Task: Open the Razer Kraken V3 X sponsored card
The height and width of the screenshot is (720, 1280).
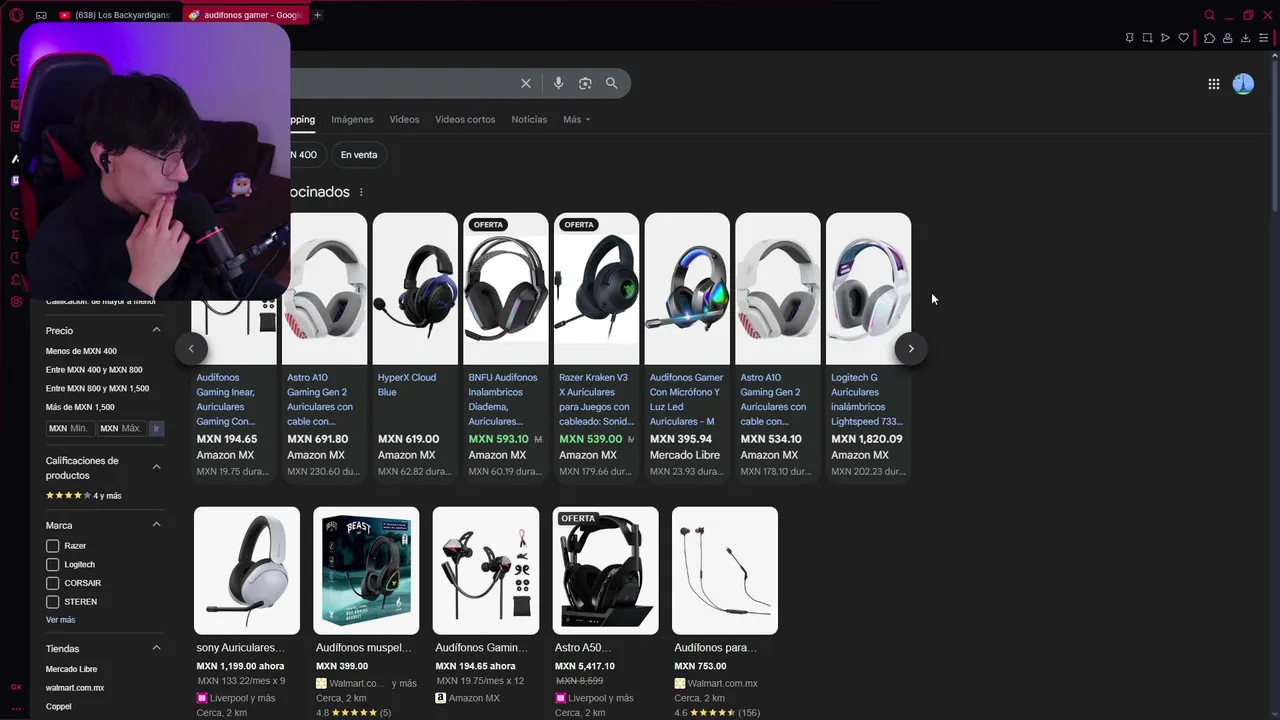Action: click(596, 348)
